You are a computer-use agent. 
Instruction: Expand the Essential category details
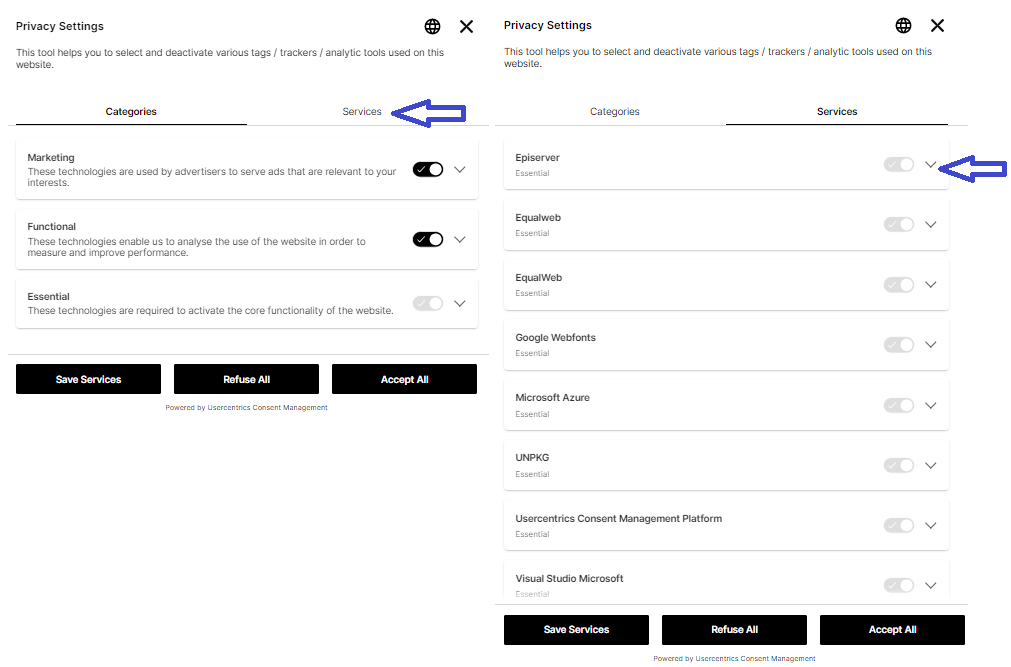pos(460,303)
